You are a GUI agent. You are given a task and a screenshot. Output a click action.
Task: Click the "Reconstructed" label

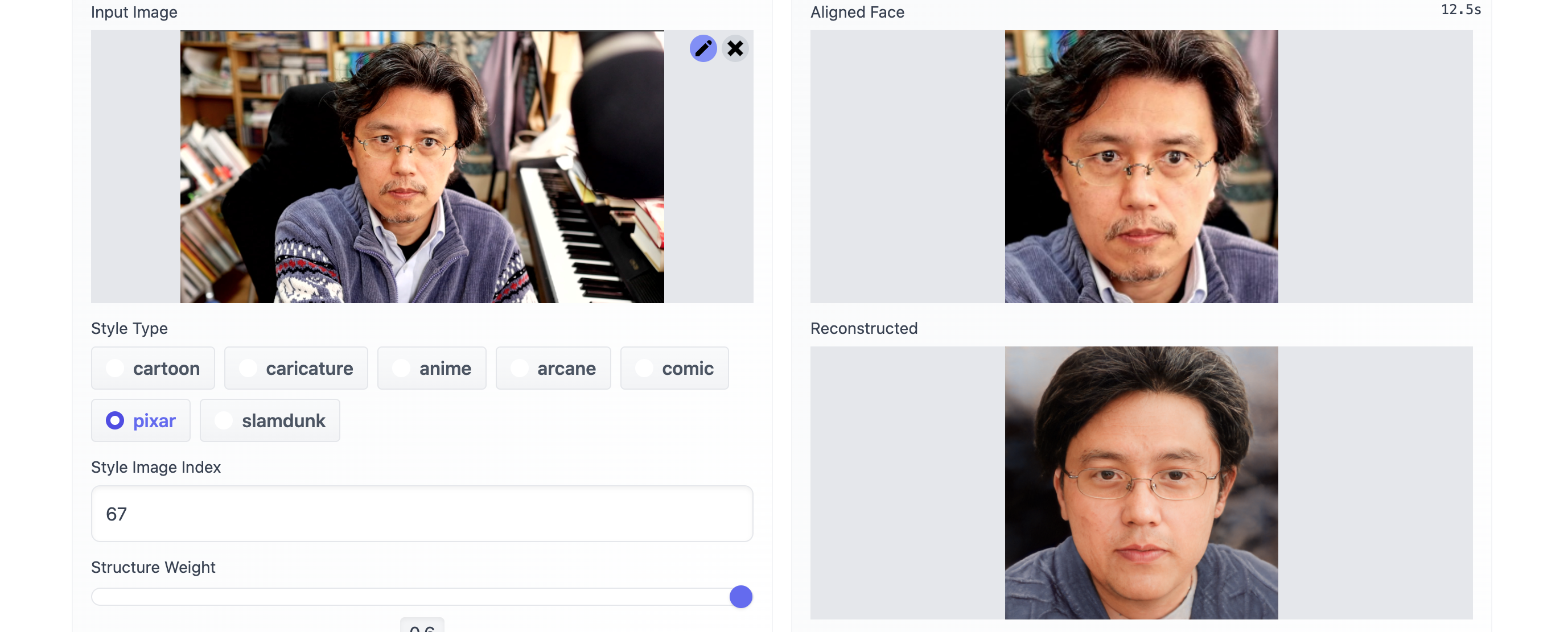(864, 328)
